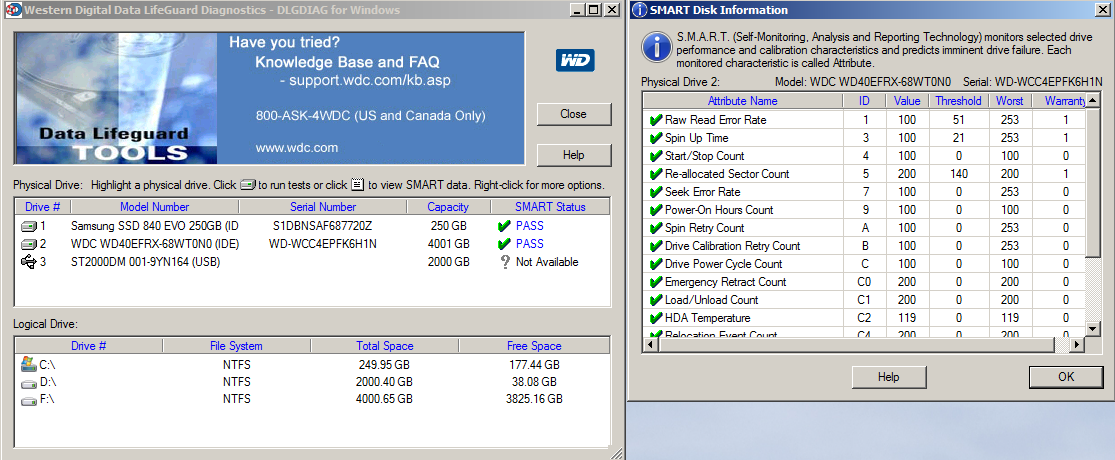
Task: Click checkmark beside Power-On Hours Count
Action: (x=656, y=210)
